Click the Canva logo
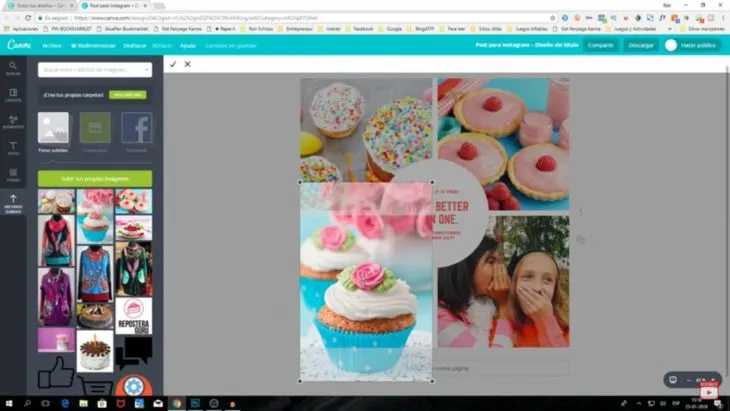Viewport: 730px width, 411px height. pos(19,45)
